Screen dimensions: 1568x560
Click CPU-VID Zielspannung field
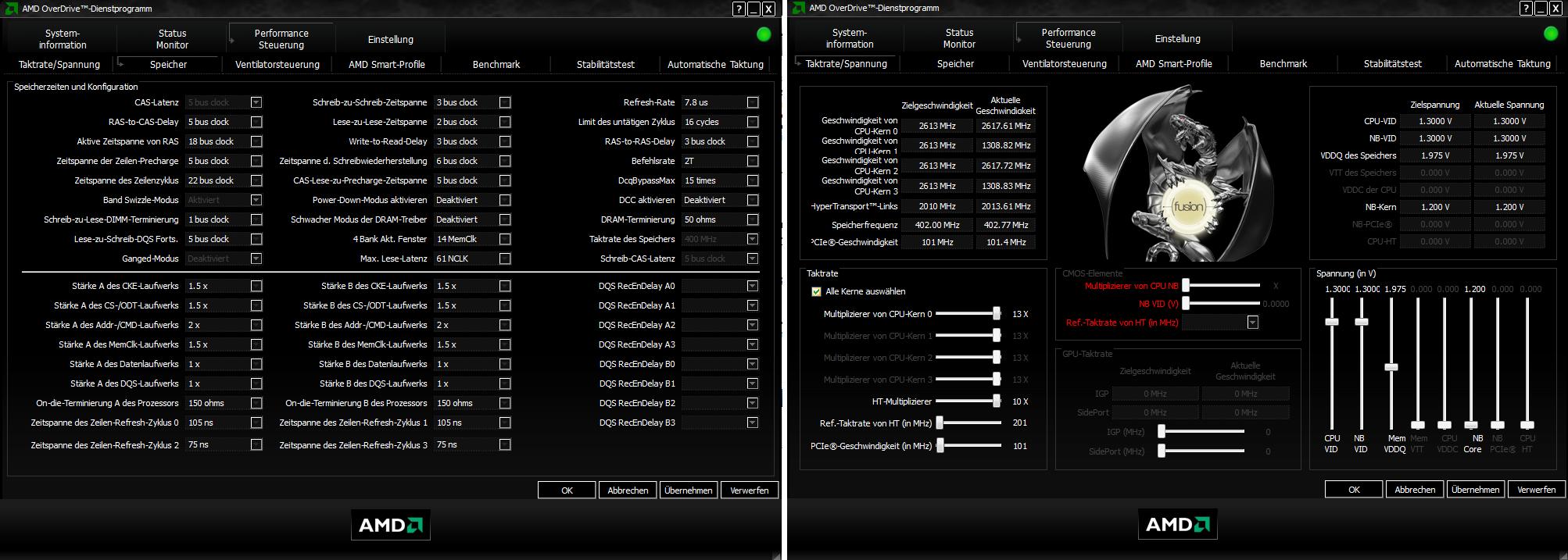(x=1435, y=121)
